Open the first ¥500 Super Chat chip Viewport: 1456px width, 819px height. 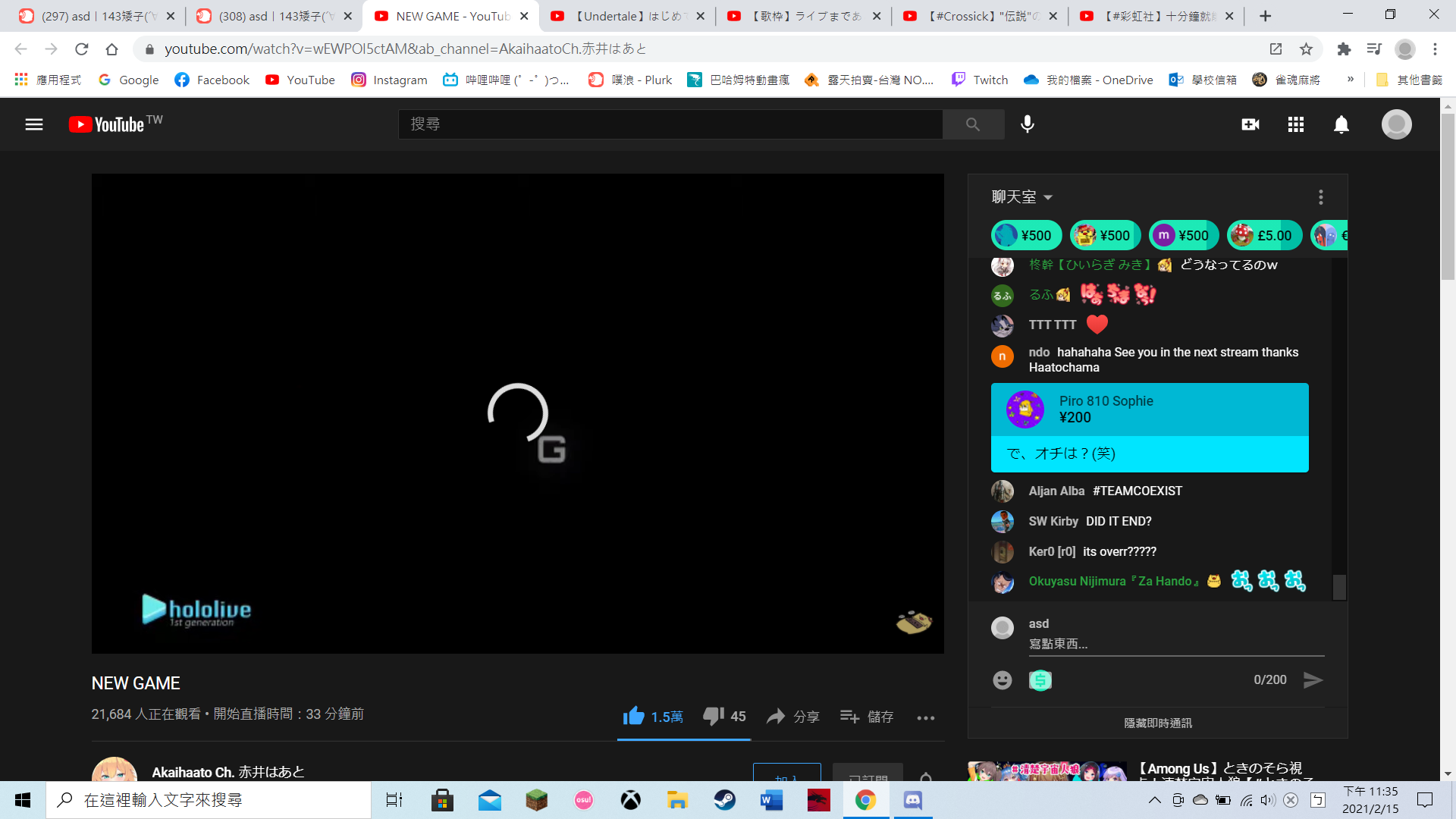click(x=1026, y=235)
